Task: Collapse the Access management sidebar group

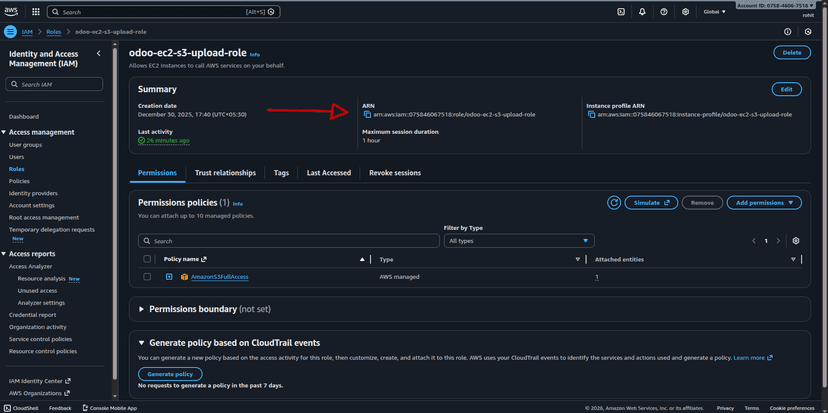Action: (x=4, y=132)
